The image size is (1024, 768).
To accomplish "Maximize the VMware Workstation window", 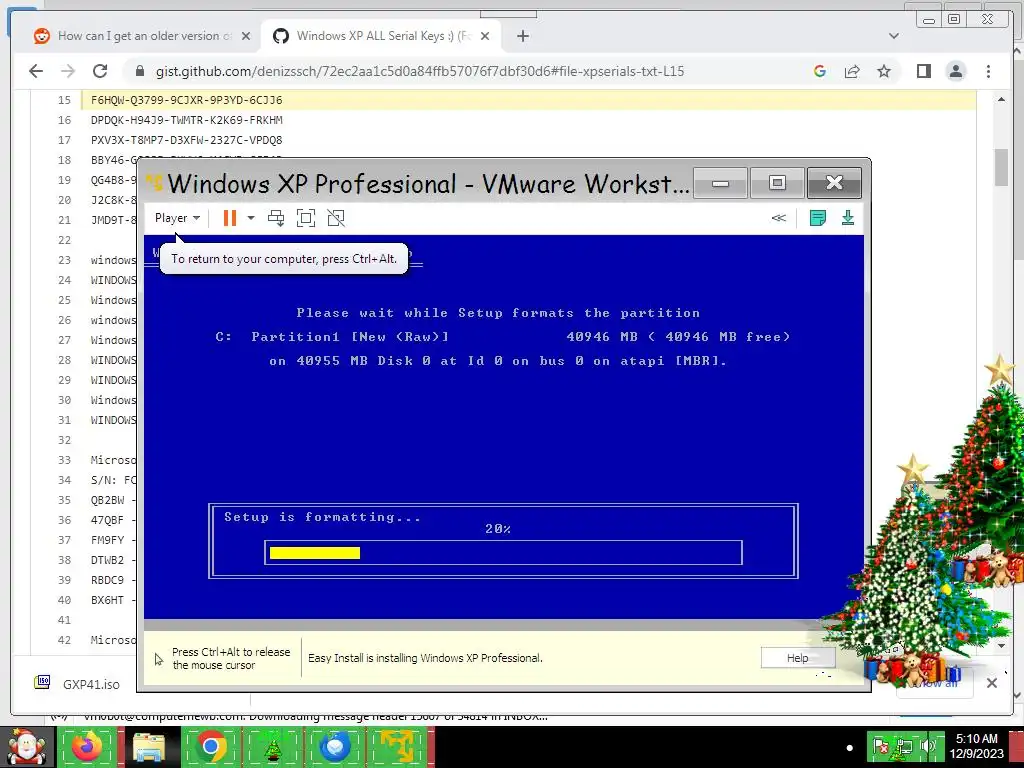I will [x=777, y=183].
